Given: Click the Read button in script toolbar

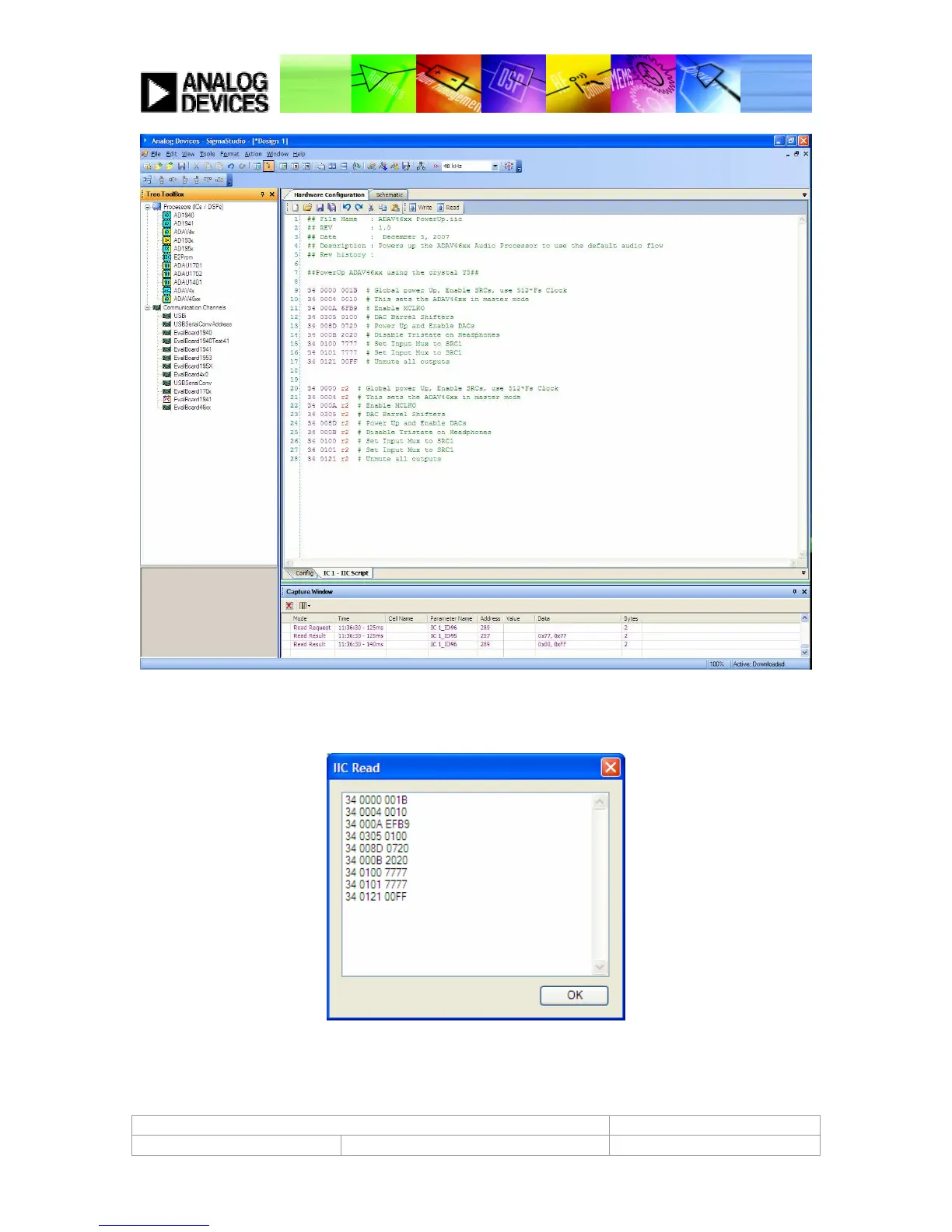Looking at the screenshot, I should [x=448, y=208].
